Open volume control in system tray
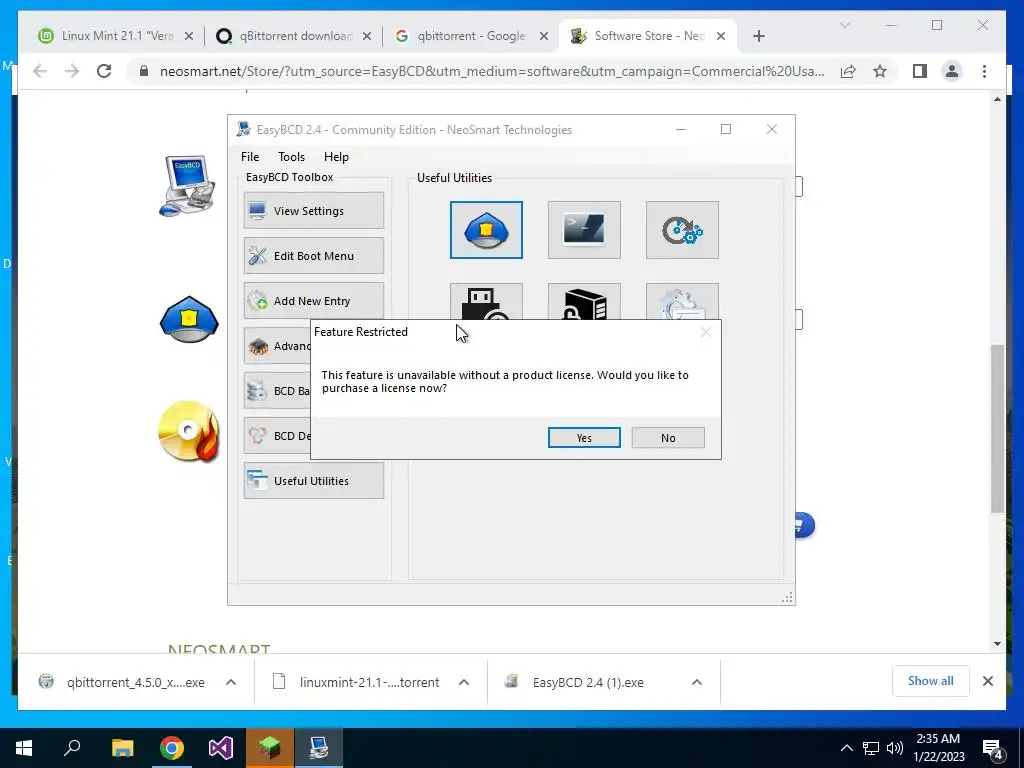 [895, 748]
